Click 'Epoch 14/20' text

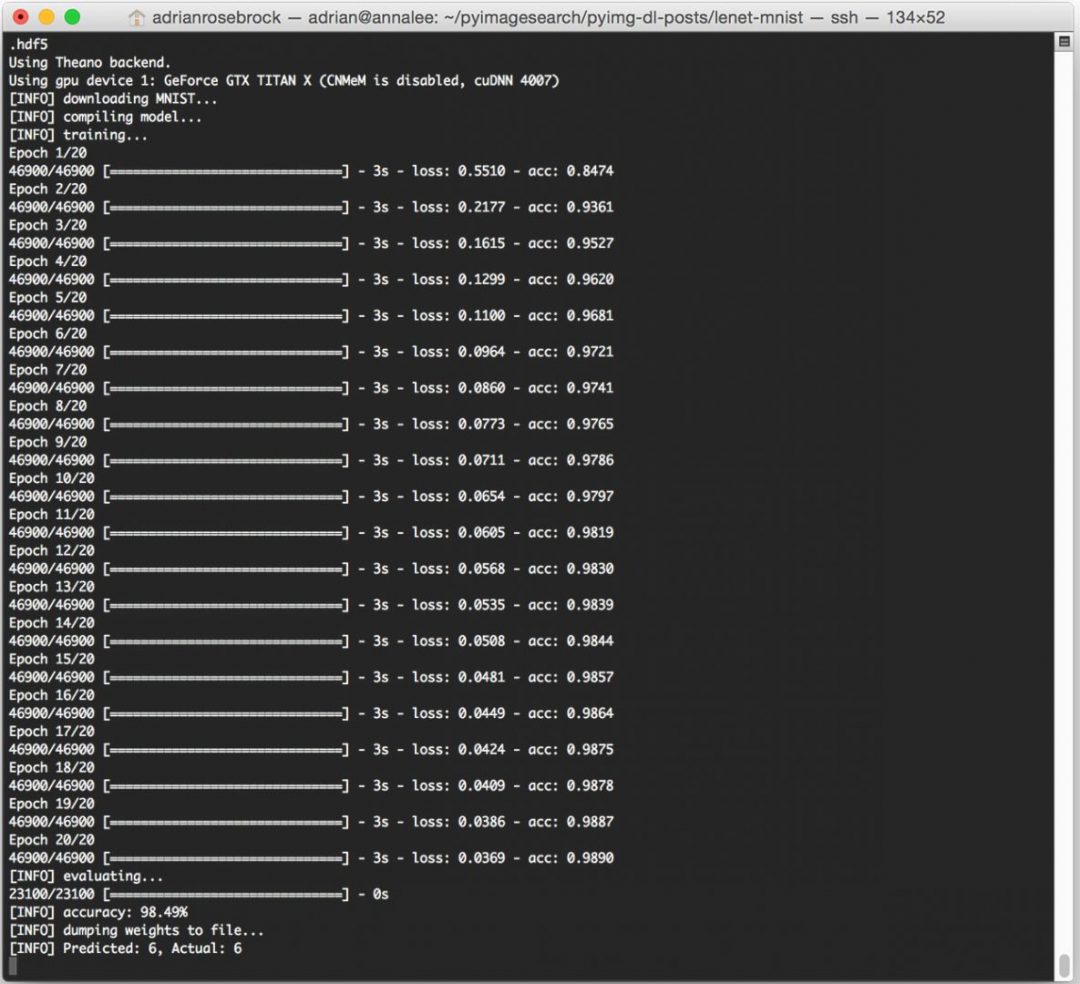coord(52,622)
